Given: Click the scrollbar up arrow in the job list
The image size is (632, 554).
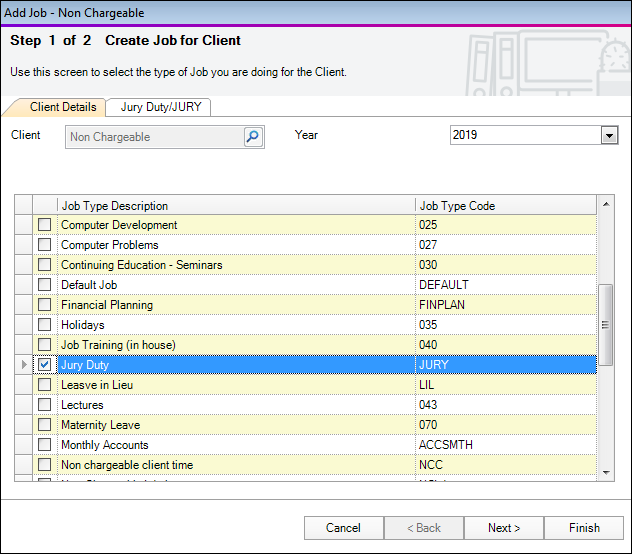Looking at the screenshot, I should [x=605, y=205].
